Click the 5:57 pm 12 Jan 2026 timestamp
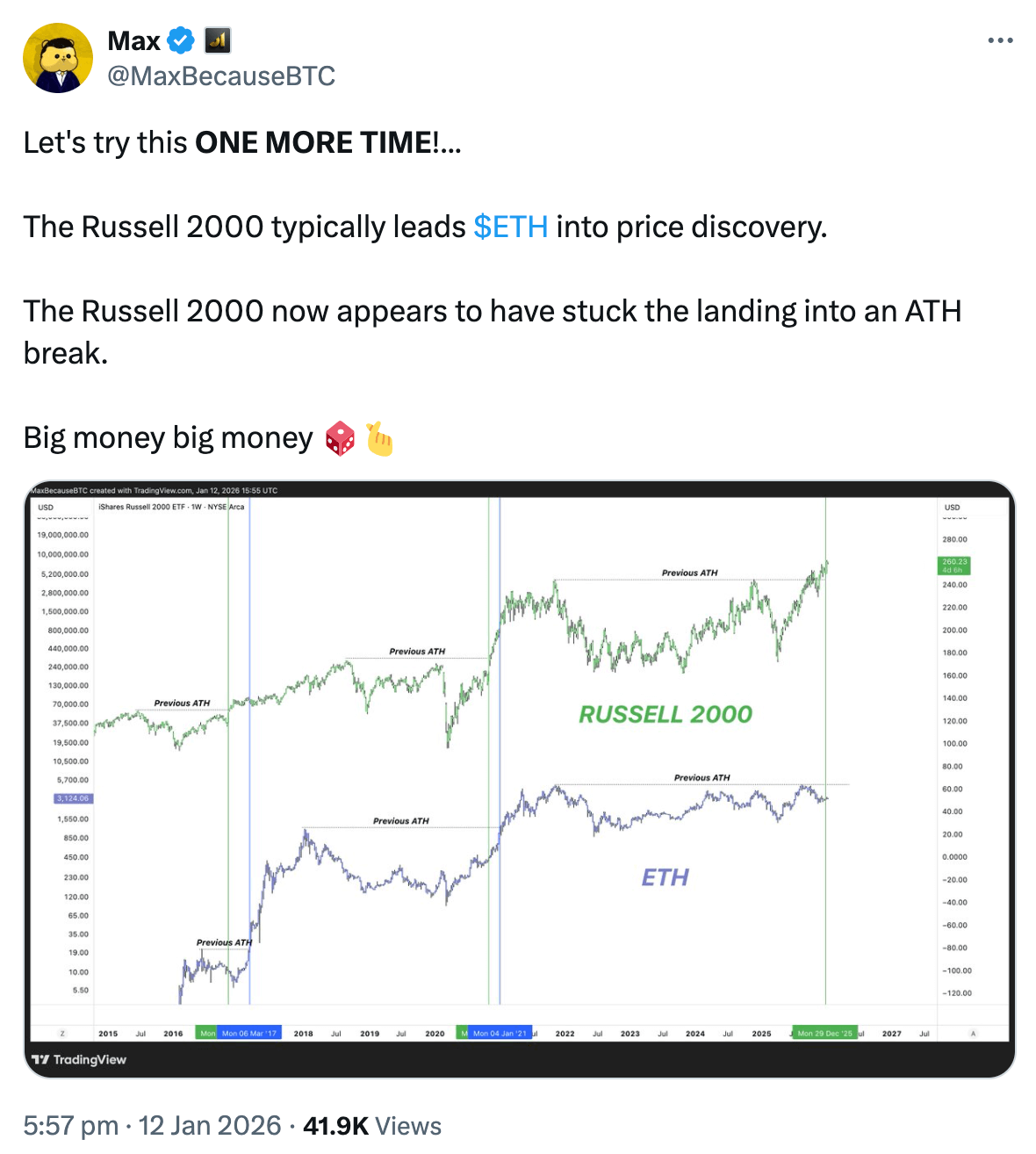 [x=152, y=1126]
